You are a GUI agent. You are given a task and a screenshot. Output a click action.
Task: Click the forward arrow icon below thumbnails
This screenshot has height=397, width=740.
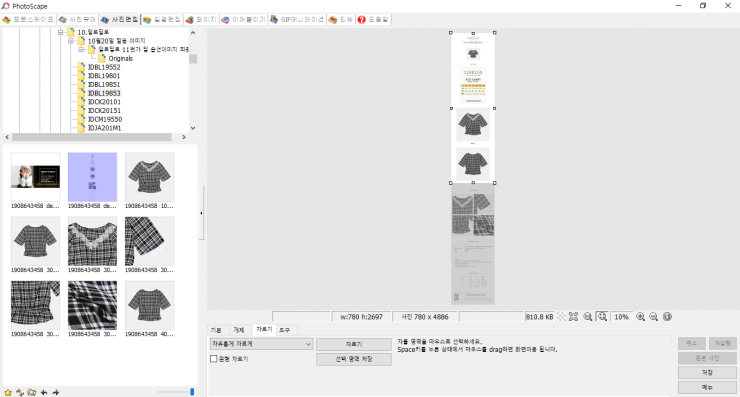(x=56, y=392)
